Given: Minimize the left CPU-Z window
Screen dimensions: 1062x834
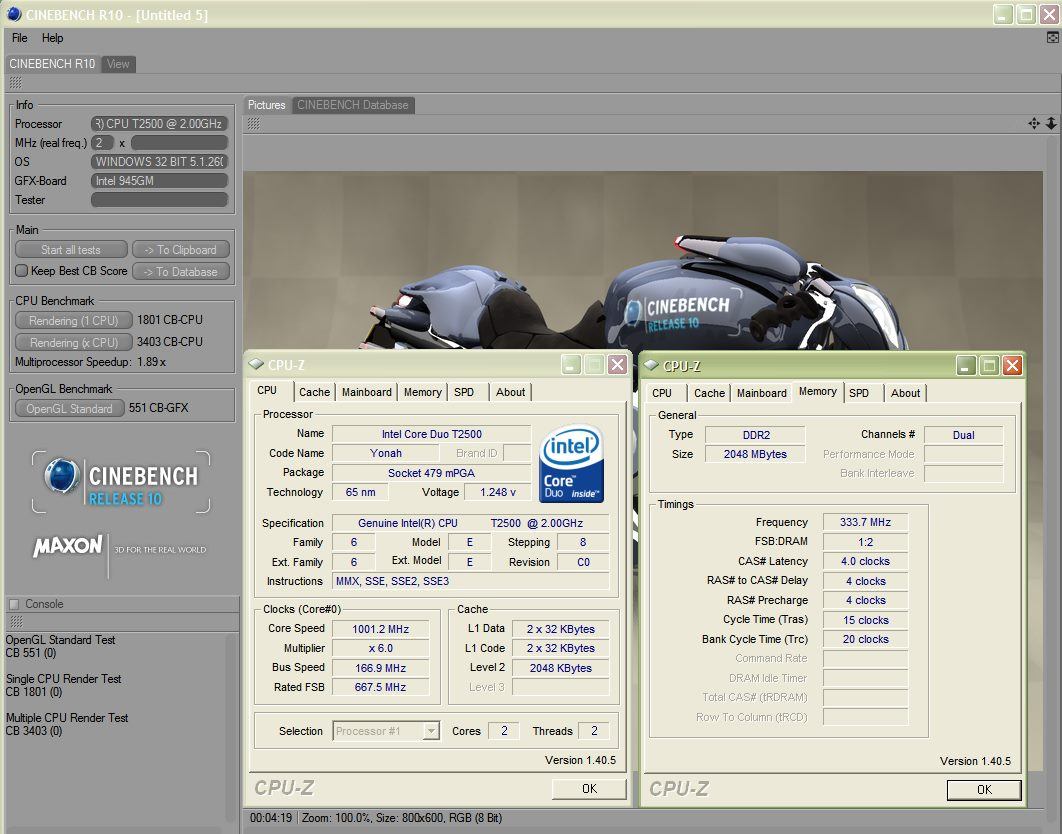Looking at the screenshot, I should coord(571,365).
